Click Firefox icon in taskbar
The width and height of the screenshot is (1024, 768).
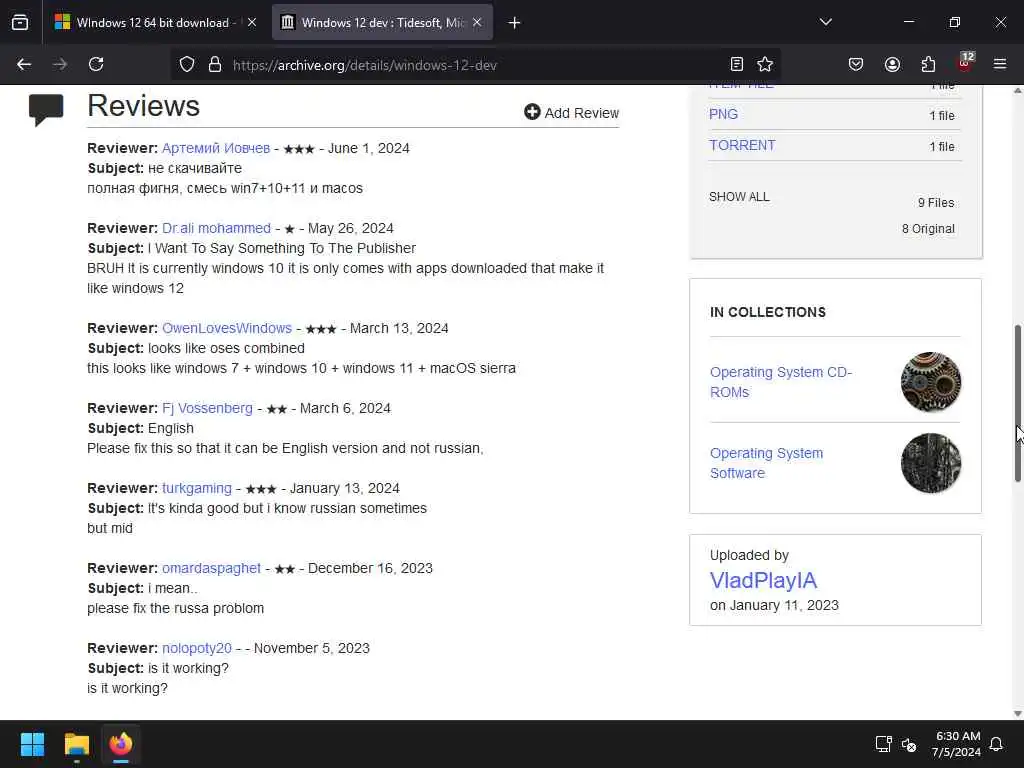point(121,744)
